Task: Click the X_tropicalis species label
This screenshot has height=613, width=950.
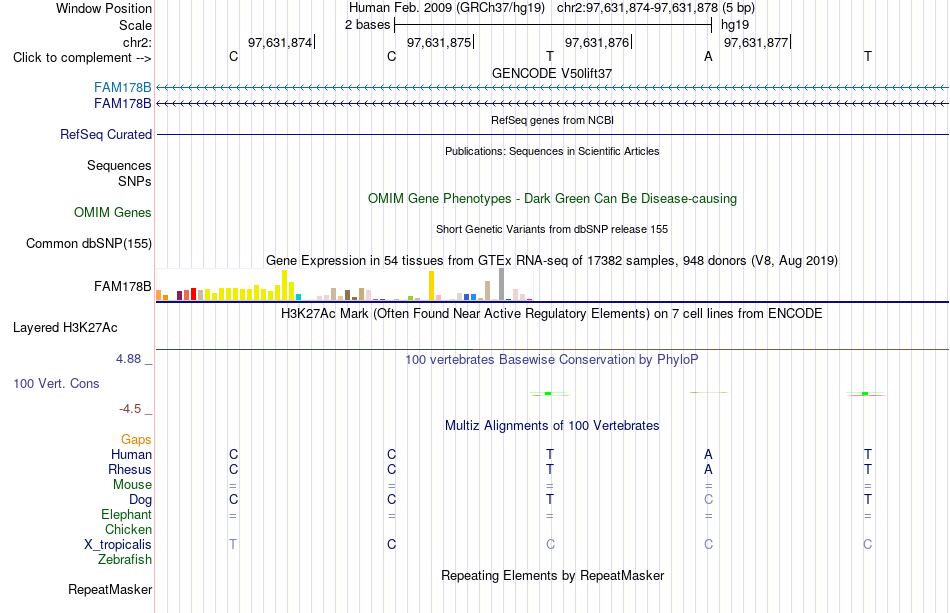Action: coord(118,545)
